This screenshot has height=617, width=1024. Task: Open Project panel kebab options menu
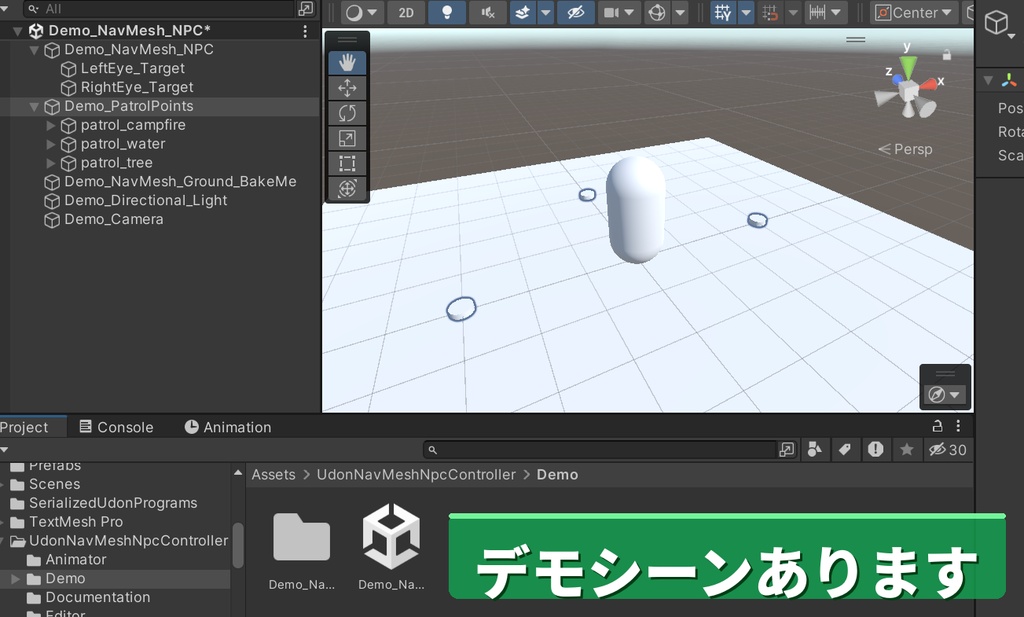pos(958,426)
